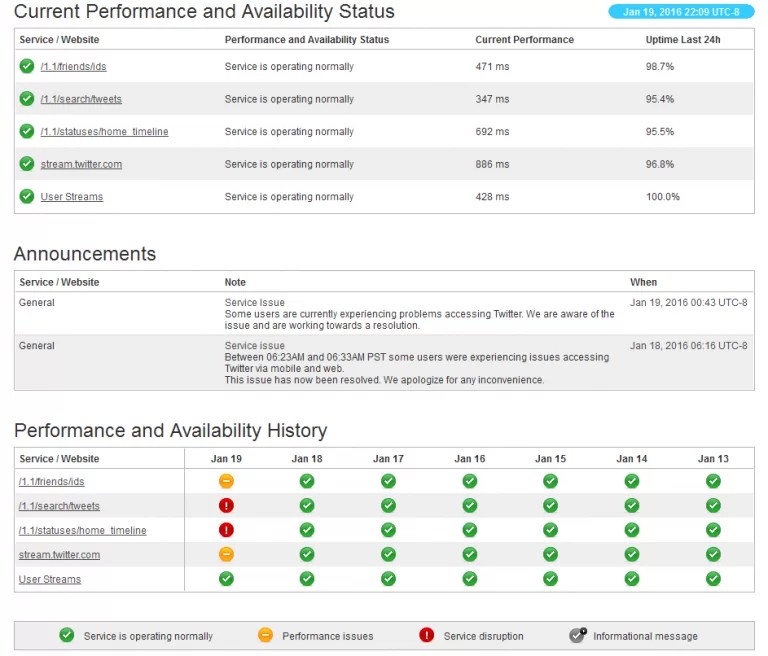The height and width of the screenshot is (656, 768).
Task: Click User Streams Jan 14 history check icon
Action: click(x=632, y=579)
